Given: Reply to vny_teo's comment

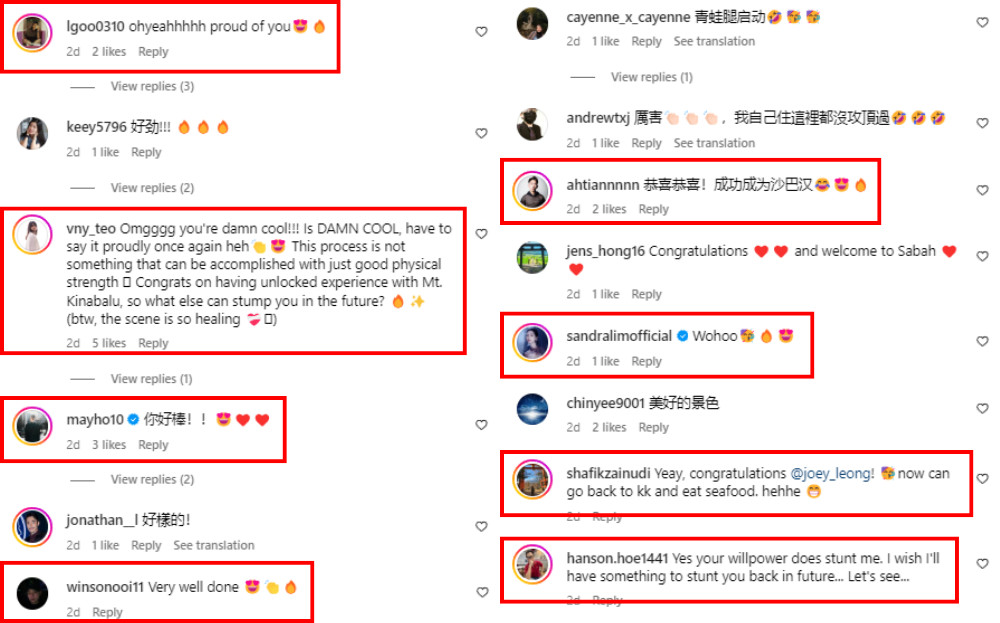Looking at the screenshot, I should point(153,343).
